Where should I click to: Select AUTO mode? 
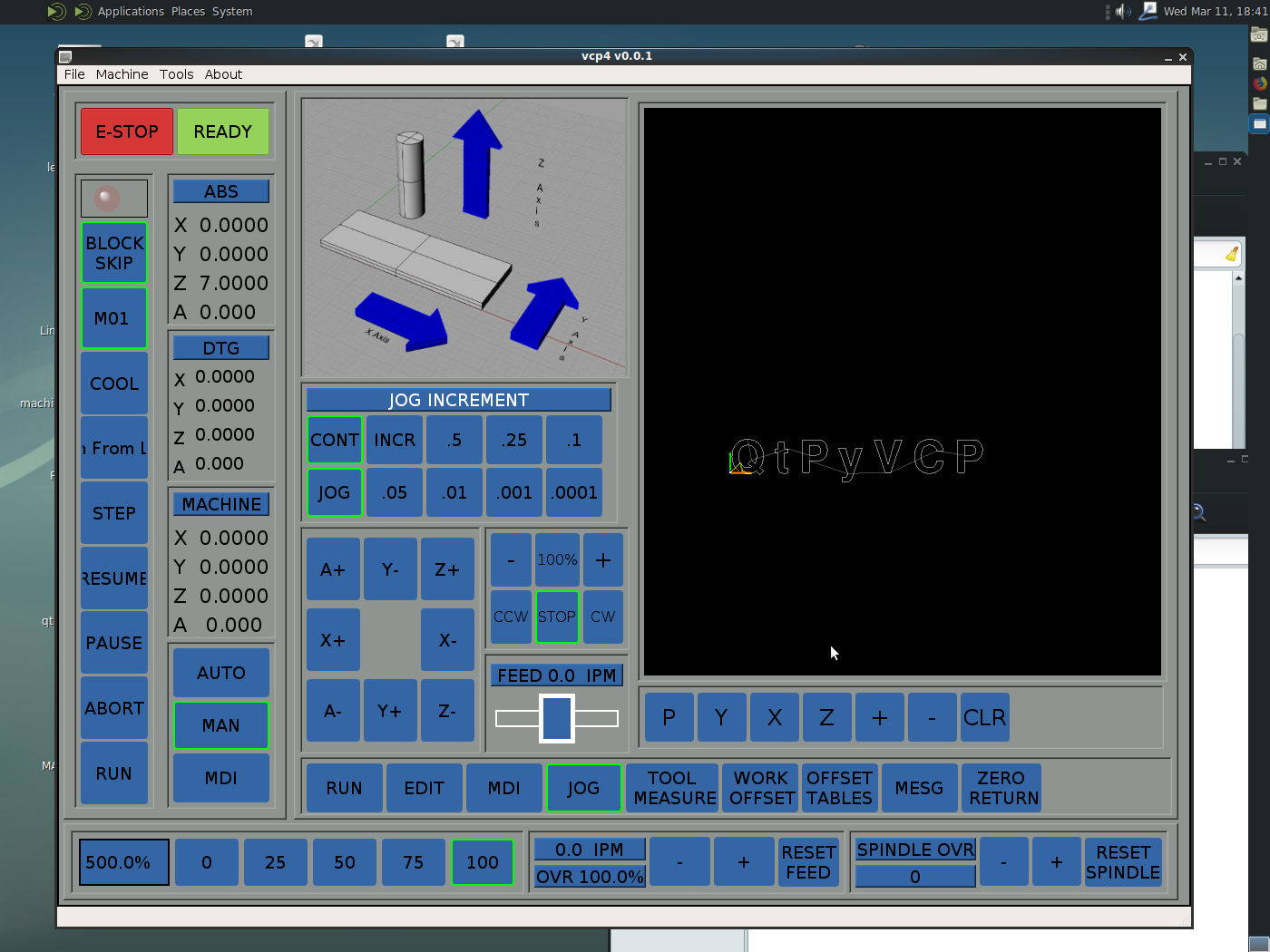pos(221,673)
